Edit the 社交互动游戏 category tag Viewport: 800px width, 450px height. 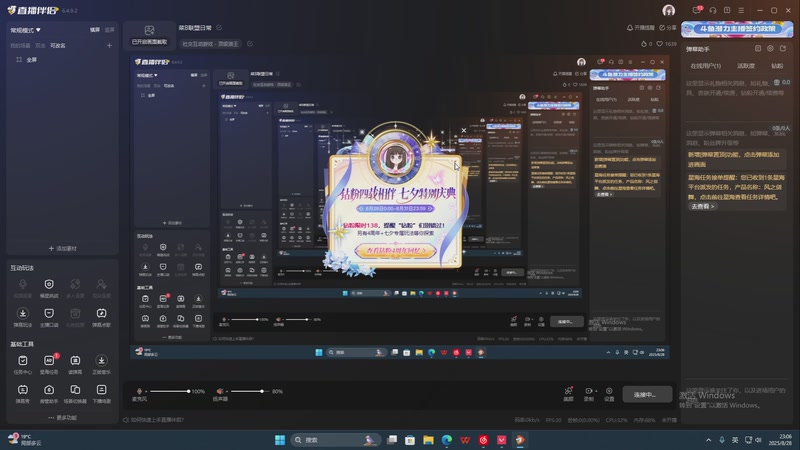click(x=250, y=44)
